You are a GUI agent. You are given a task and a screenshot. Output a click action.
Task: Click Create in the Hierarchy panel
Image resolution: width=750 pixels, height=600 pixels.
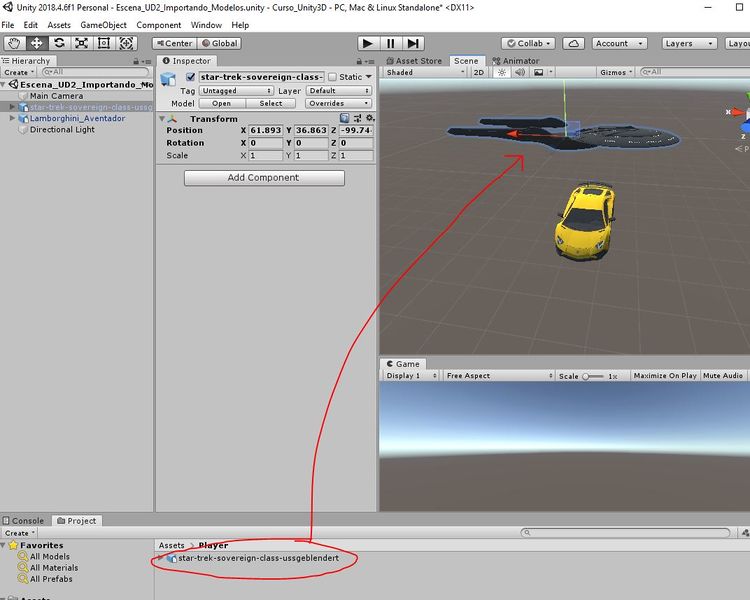19,72
